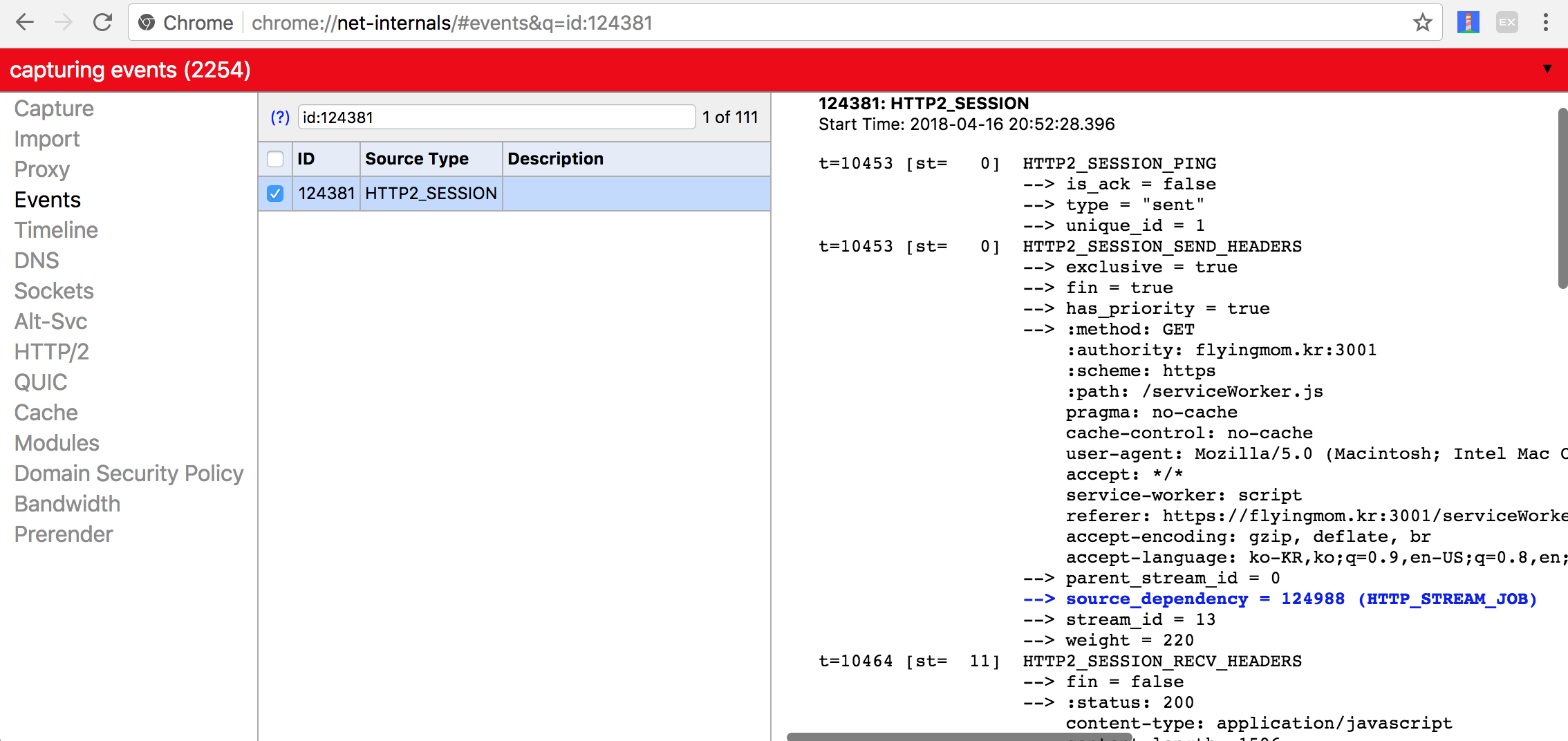
Task: Toggle the select-all events checkbox
Action: (x=275, y=159)
